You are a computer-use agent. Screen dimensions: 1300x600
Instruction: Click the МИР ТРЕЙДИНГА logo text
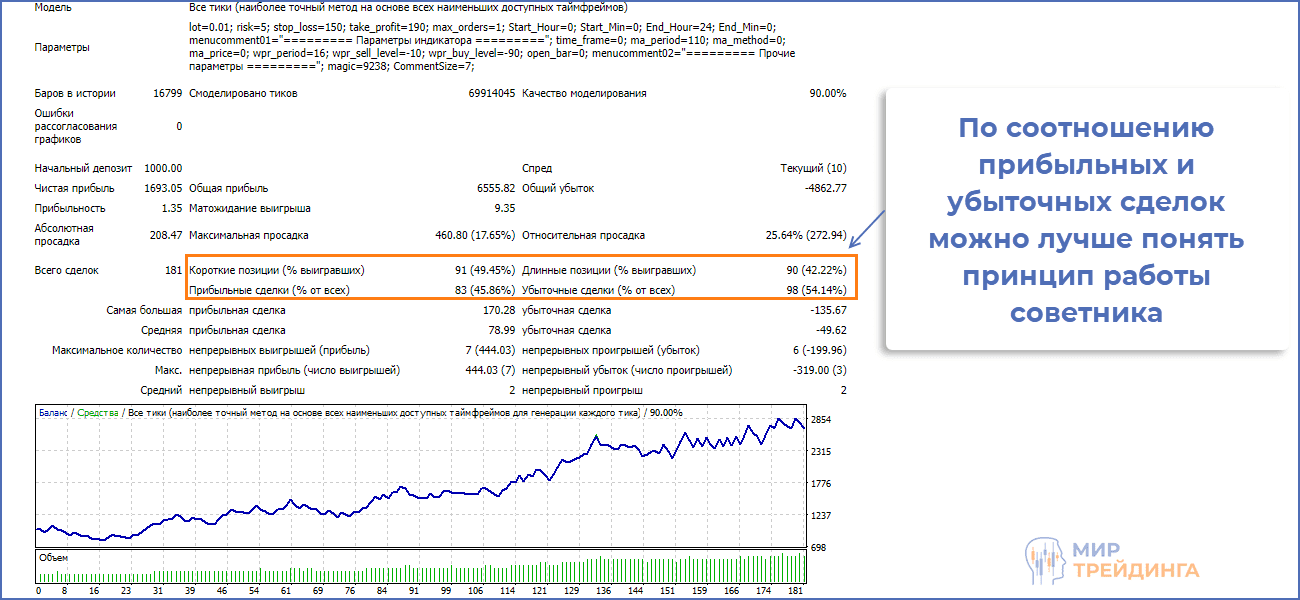(1134, 561)
